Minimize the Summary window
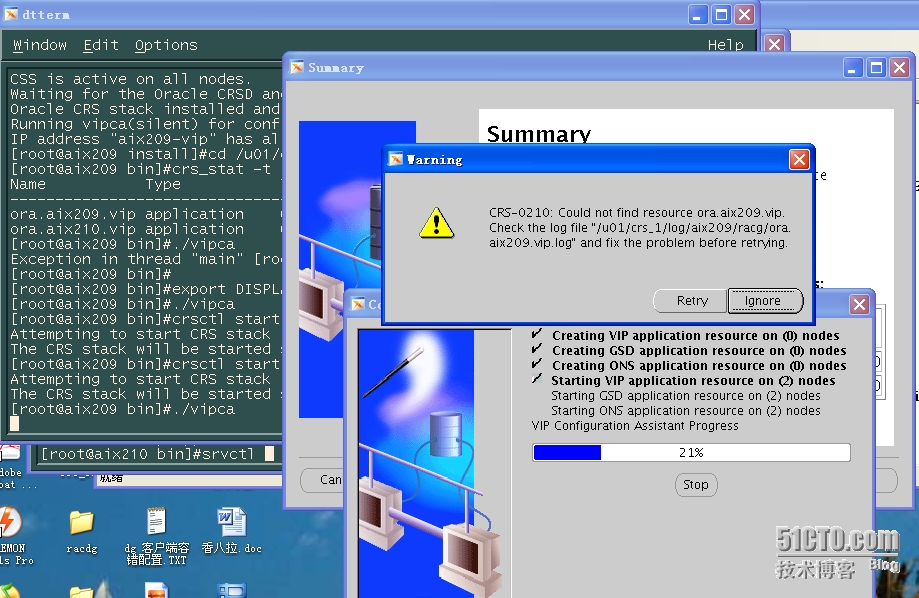The height and width of the screenshot is (598, 919). pos(852,68)
